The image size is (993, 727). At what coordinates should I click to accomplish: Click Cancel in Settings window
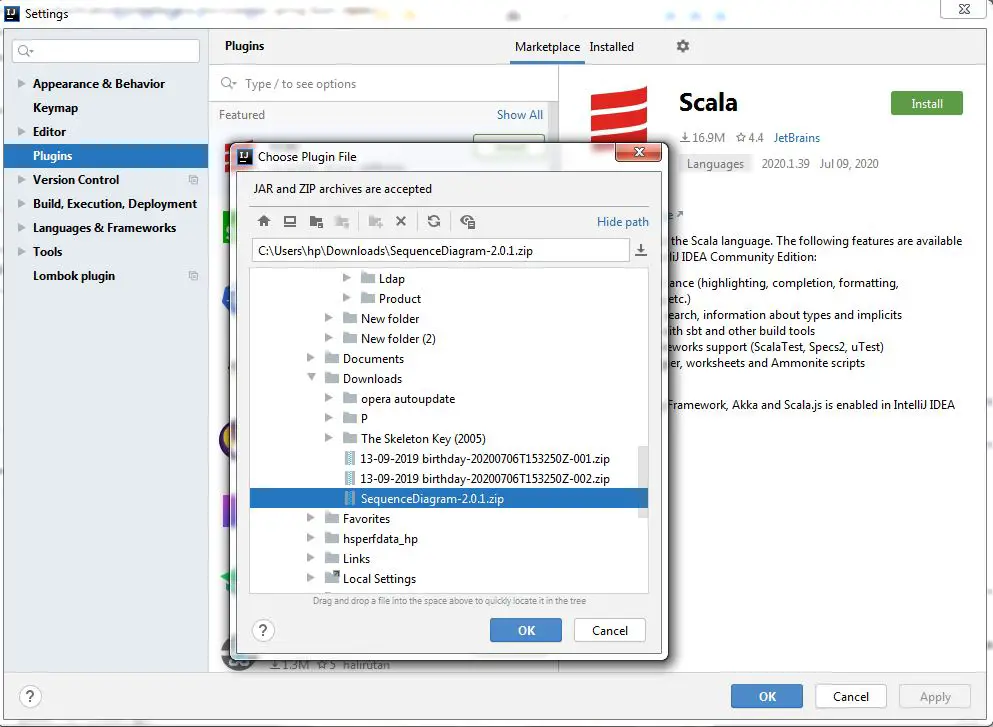pos(851,697)
